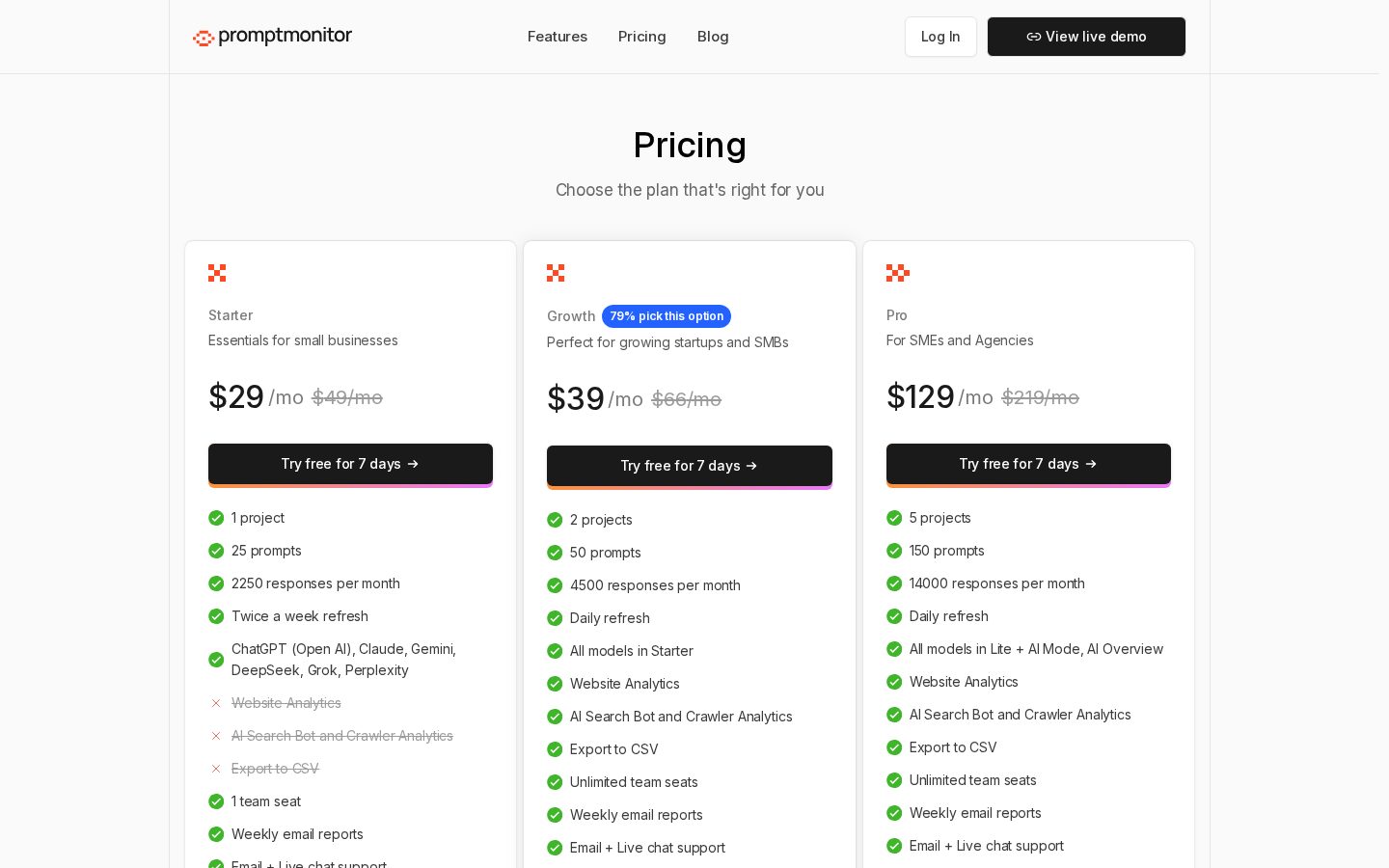Click Export to CSV in Pro plan
The height and width of the screenshot is (868, 1389).
953,747
